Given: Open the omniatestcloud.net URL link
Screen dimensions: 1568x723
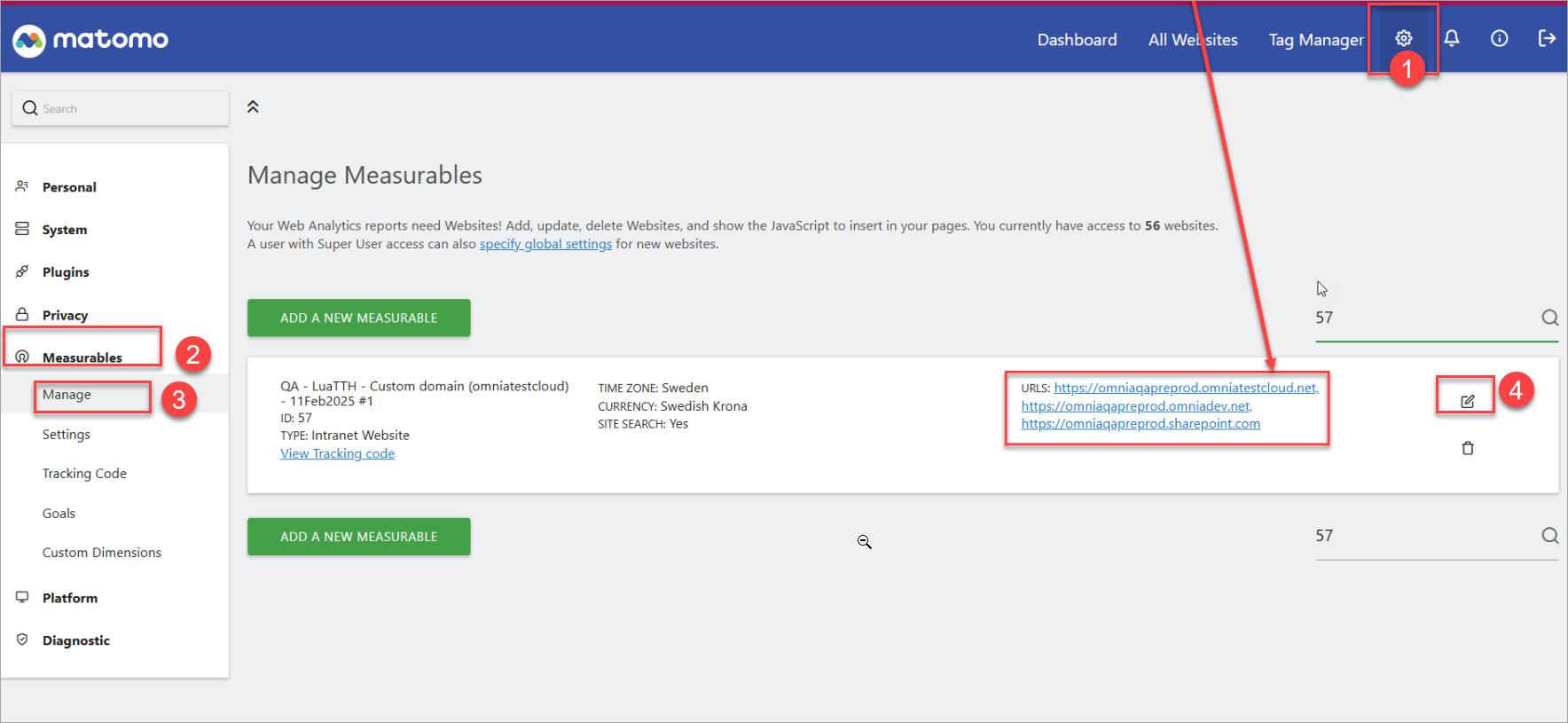Looking at the screenshot, I should (x=1186, y=388).
